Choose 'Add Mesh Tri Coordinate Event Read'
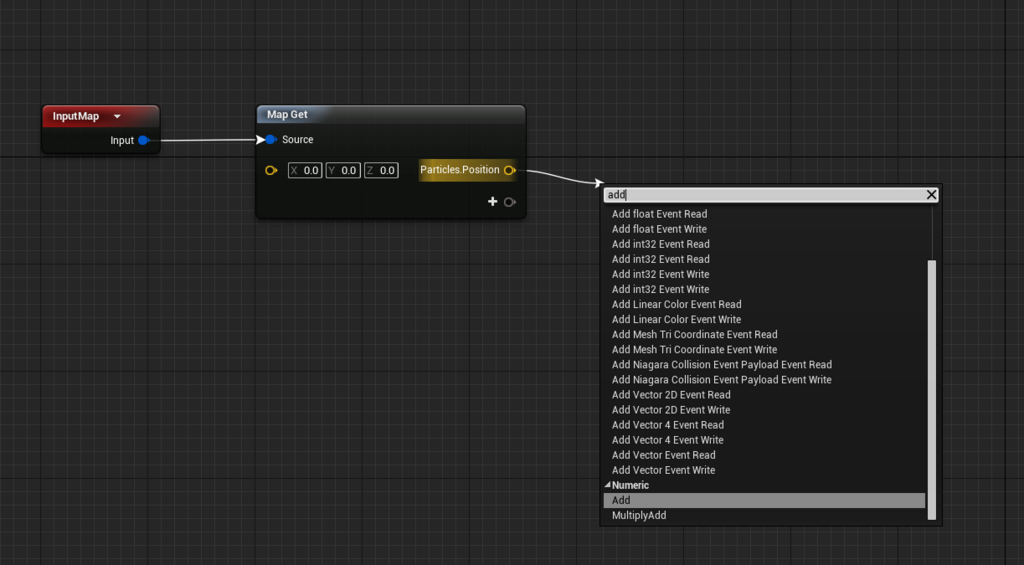The width and height of the screenshot is (1024, 565). (x=694, y=334)
